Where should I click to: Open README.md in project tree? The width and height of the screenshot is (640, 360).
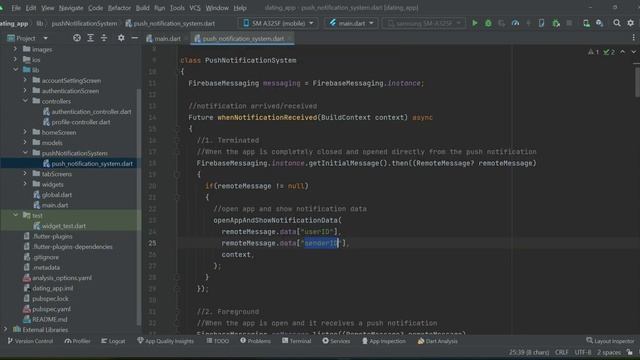[45, 319]
